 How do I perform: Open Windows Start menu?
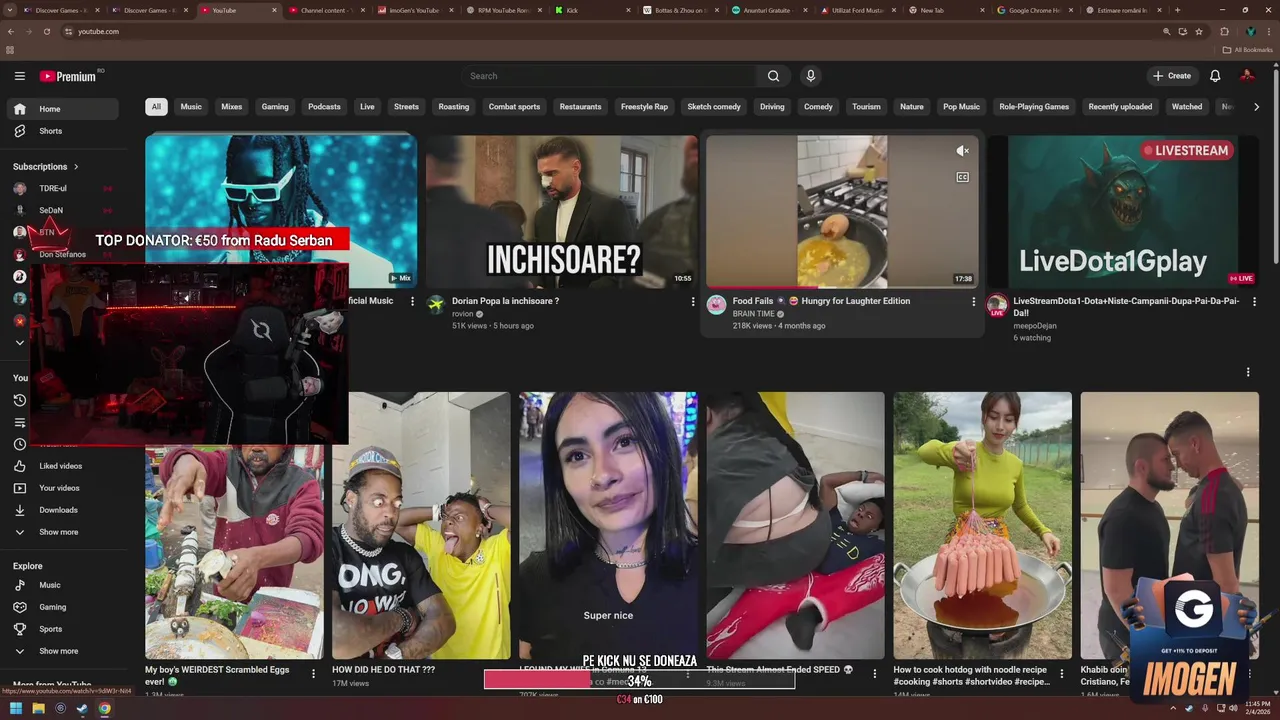pyautogui.click(x=16, y=709)
